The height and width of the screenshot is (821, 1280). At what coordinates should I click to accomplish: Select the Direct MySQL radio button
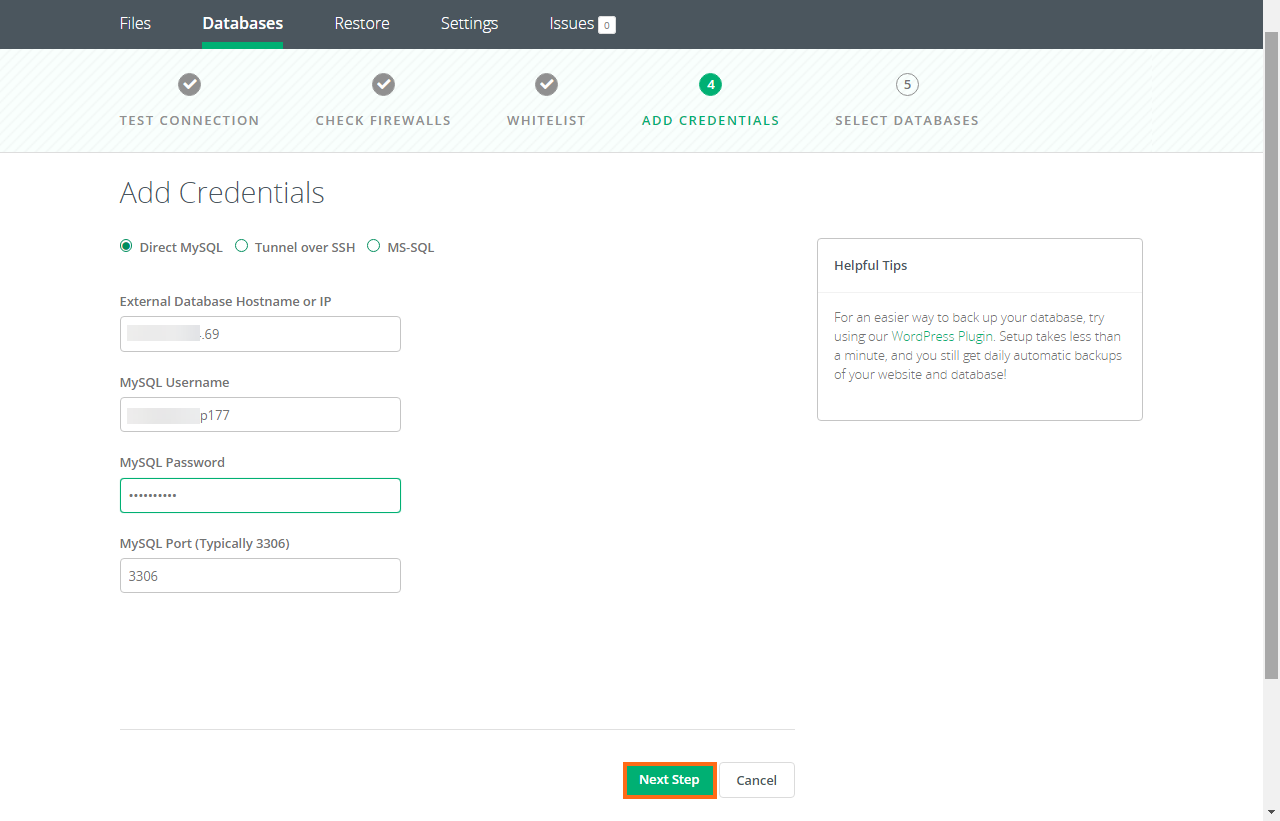126,245
